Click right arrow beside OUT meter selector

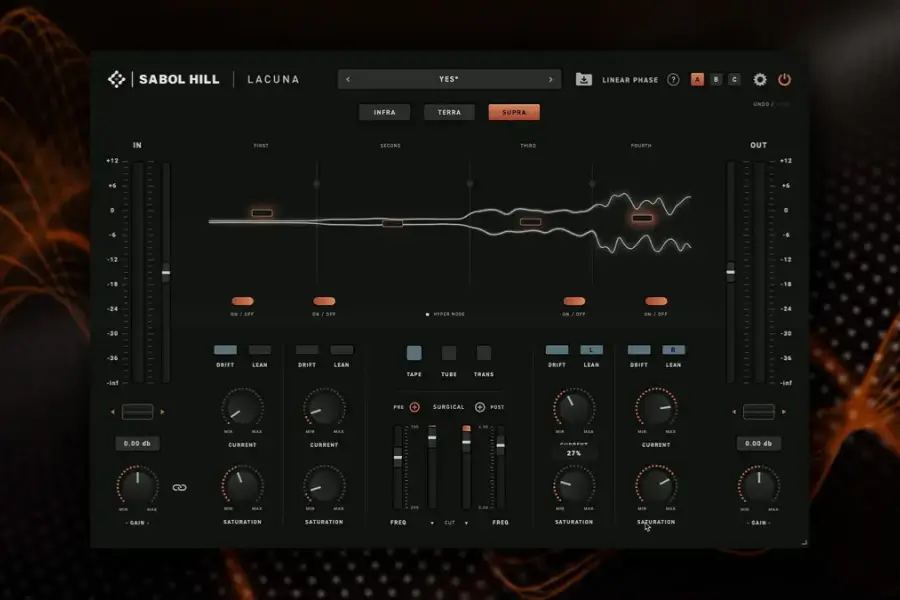tap(784, 412)
